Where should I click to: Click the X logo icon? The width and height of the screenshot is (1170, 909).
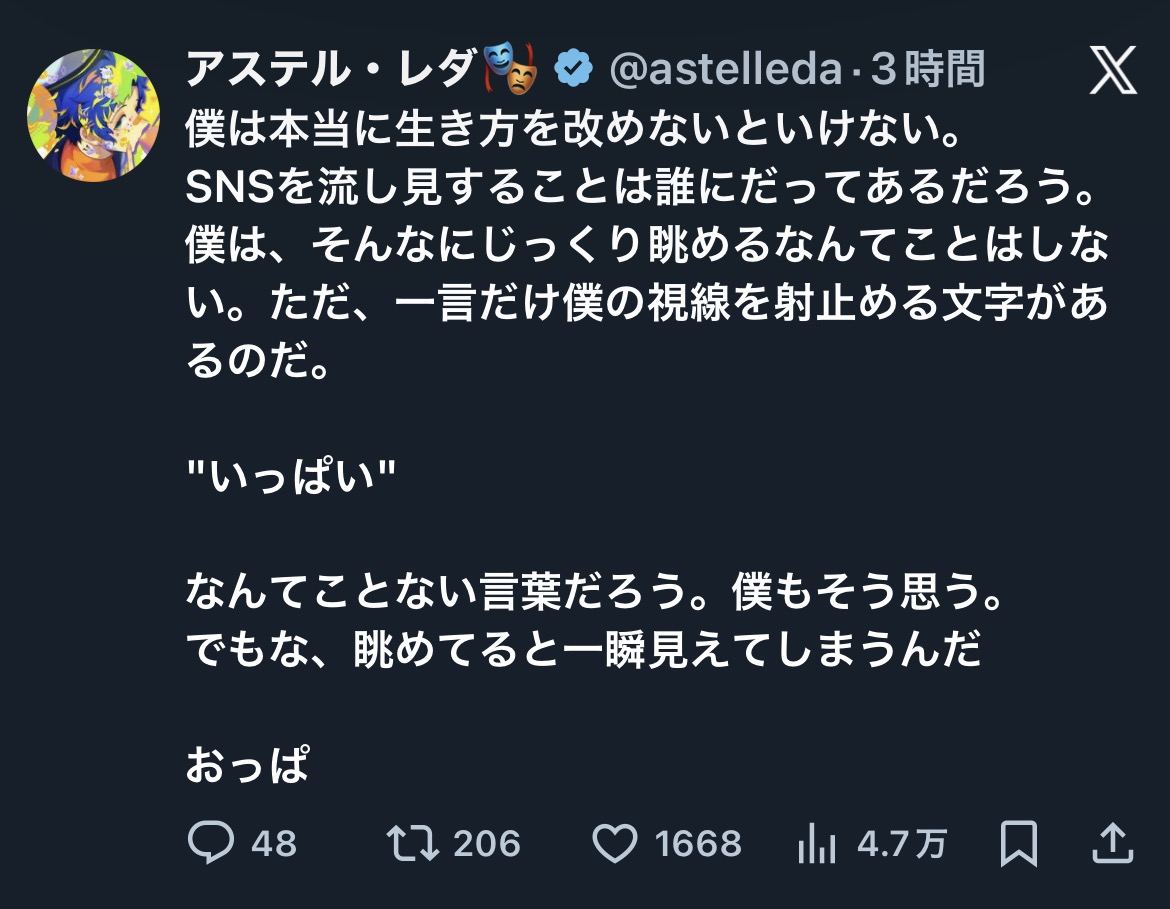[x=1113, y=71]
